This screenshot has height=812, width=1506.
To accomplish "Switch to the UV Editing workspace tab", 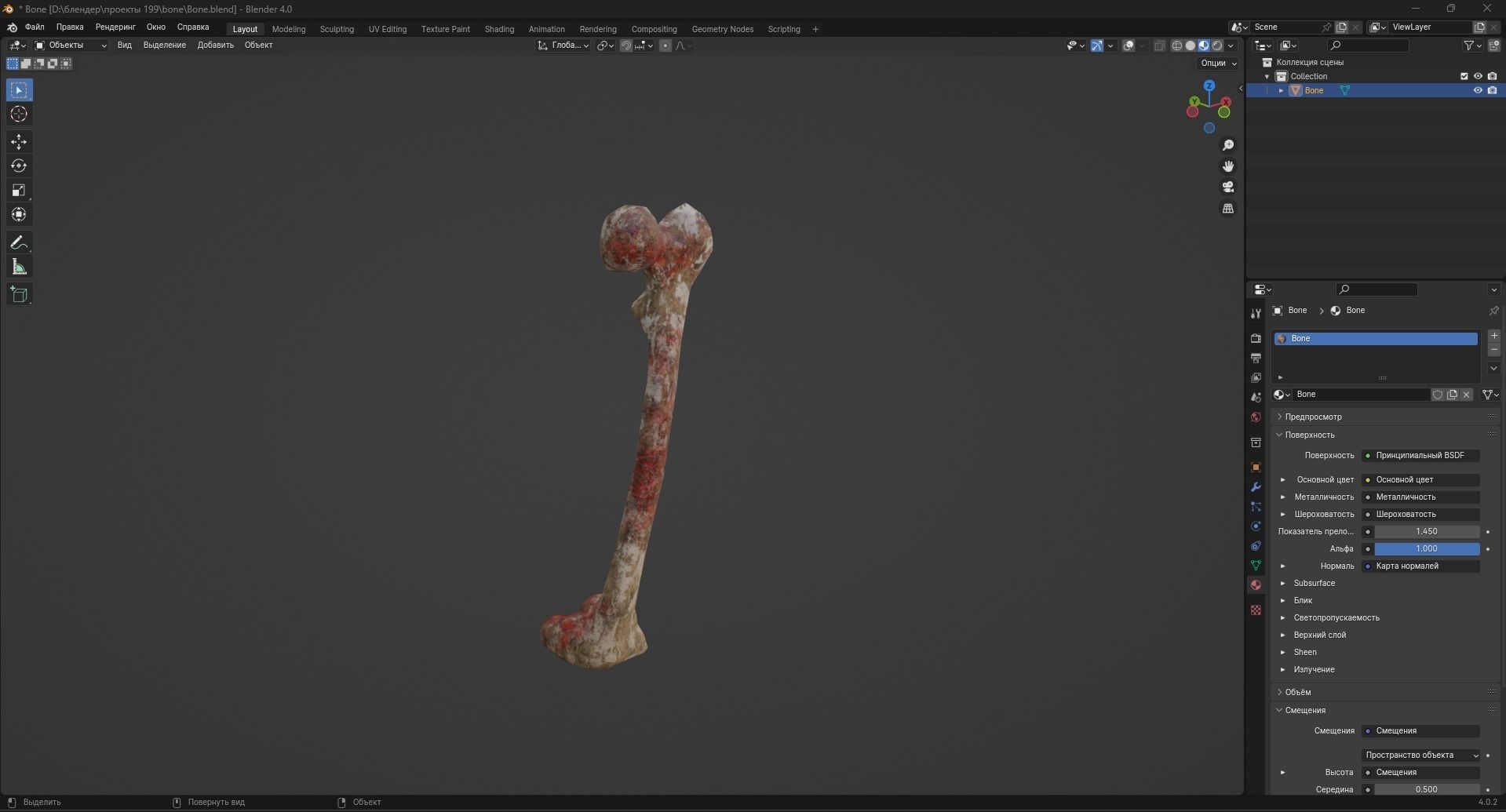I will coord(388,29).
